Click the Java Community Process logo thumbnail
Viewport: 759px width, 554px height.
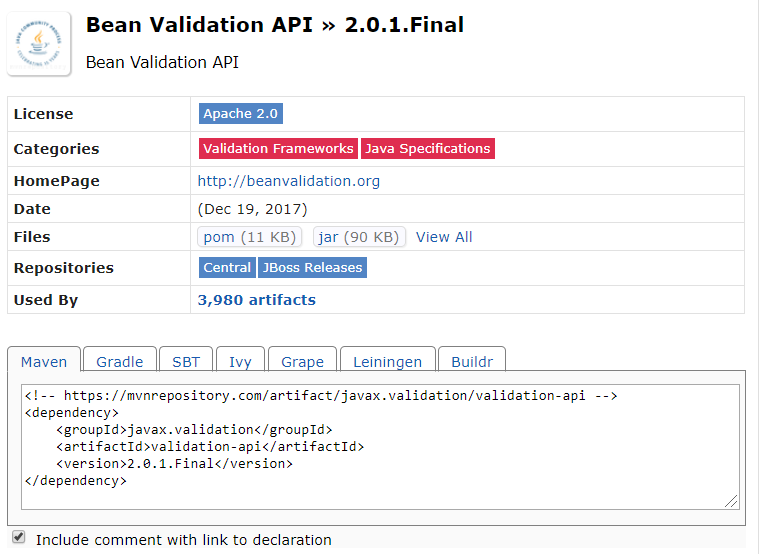point(39,44)
